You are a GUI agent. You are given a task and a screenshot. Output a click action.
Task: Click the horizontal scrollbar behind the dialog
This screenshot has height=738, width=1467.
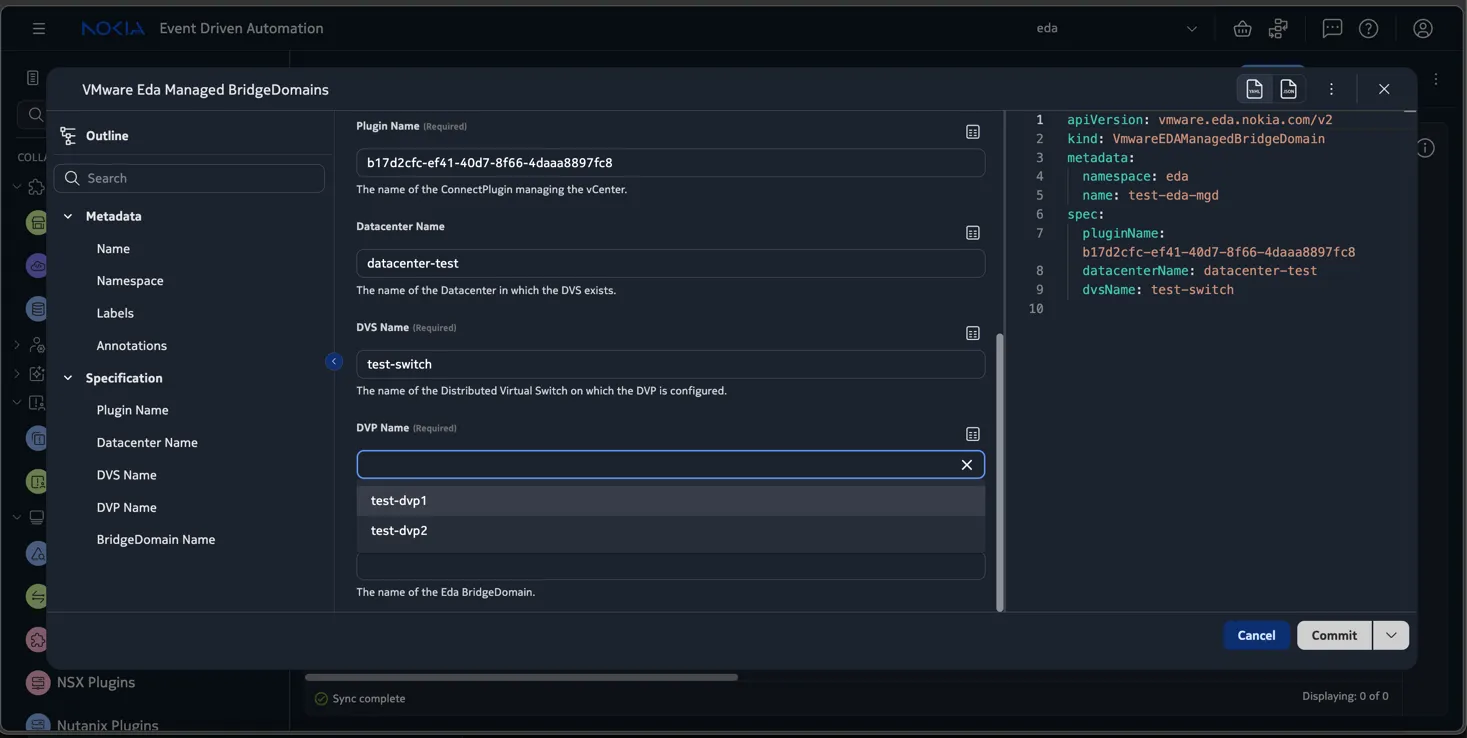point(521,677)
